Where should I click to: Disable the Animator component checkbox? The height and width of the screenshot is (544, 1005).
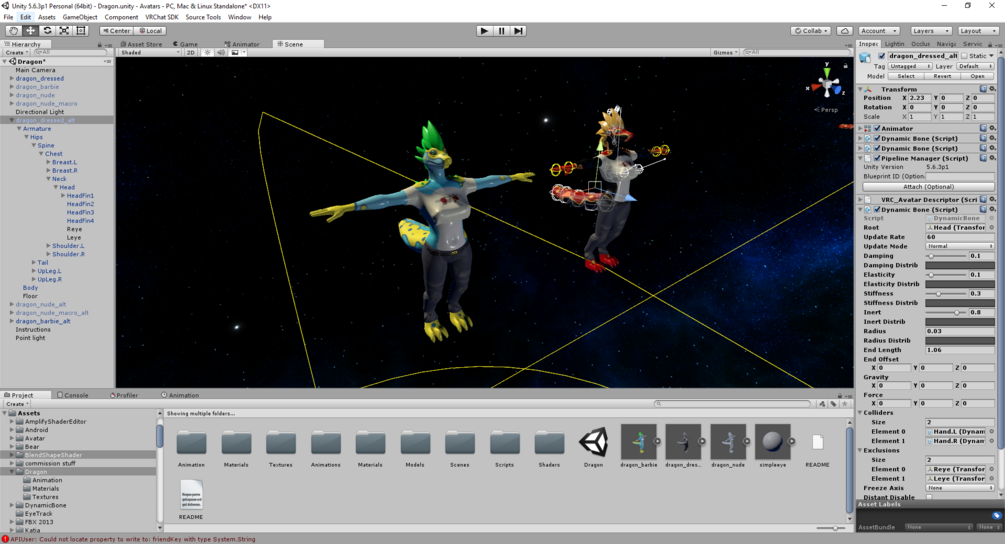(877, 128)
